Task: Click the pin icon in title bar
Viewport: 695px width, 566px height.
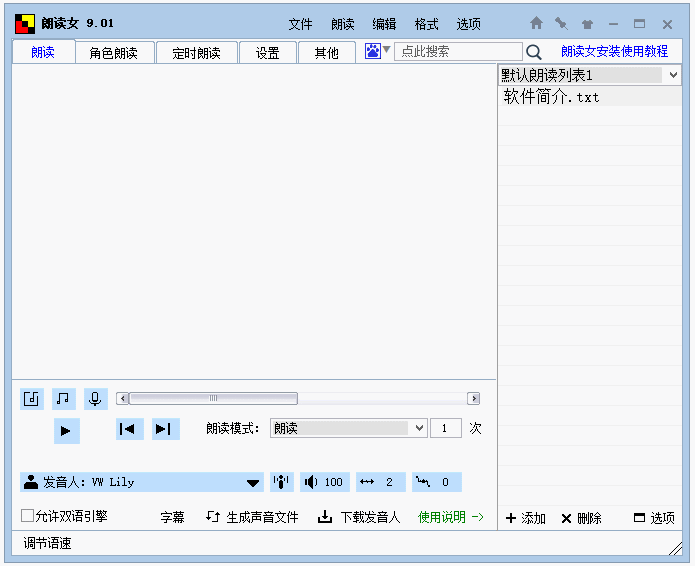Action: (x=561, y=23)
